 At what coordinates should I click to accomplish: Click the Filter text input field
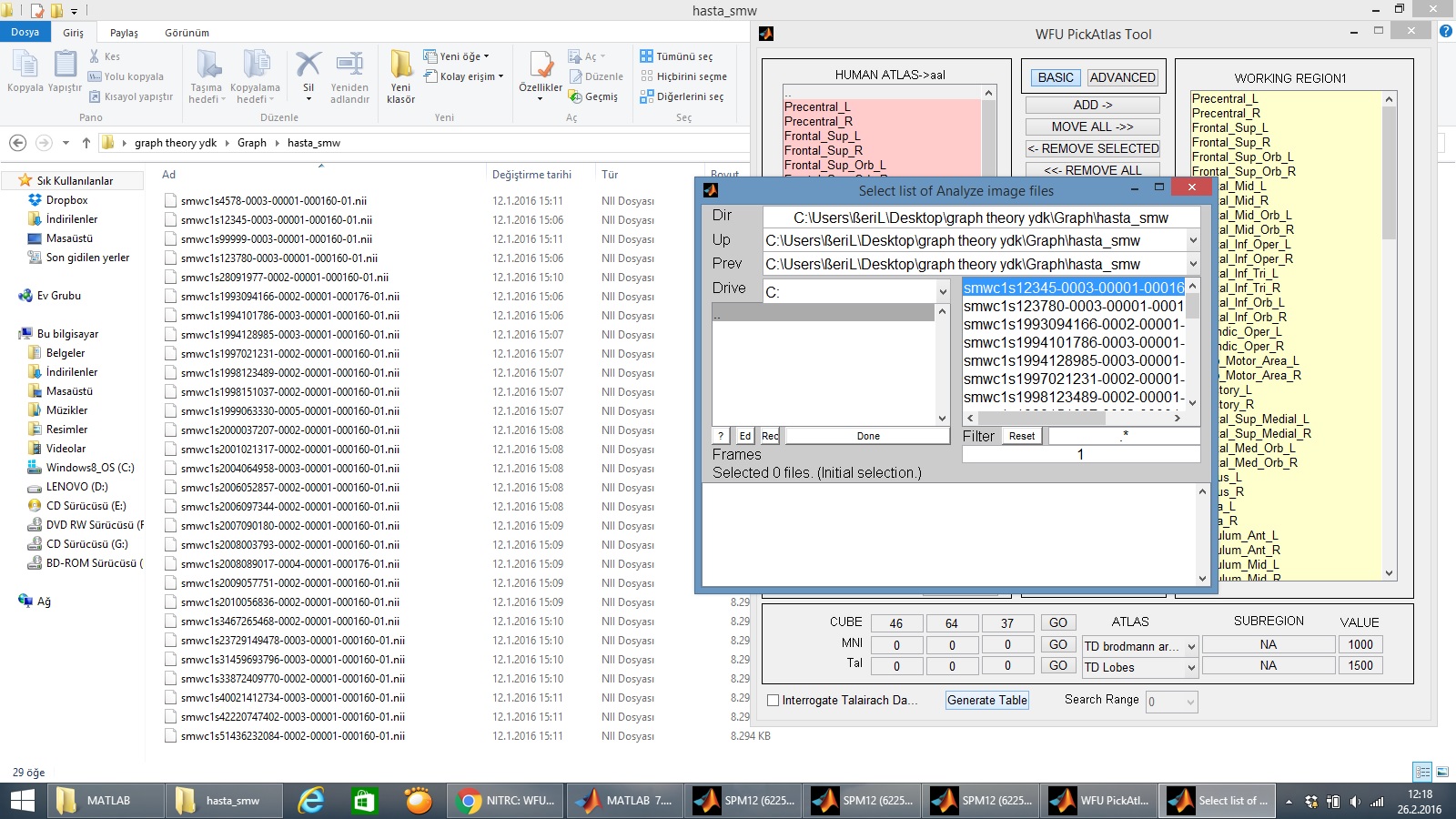1124,436
